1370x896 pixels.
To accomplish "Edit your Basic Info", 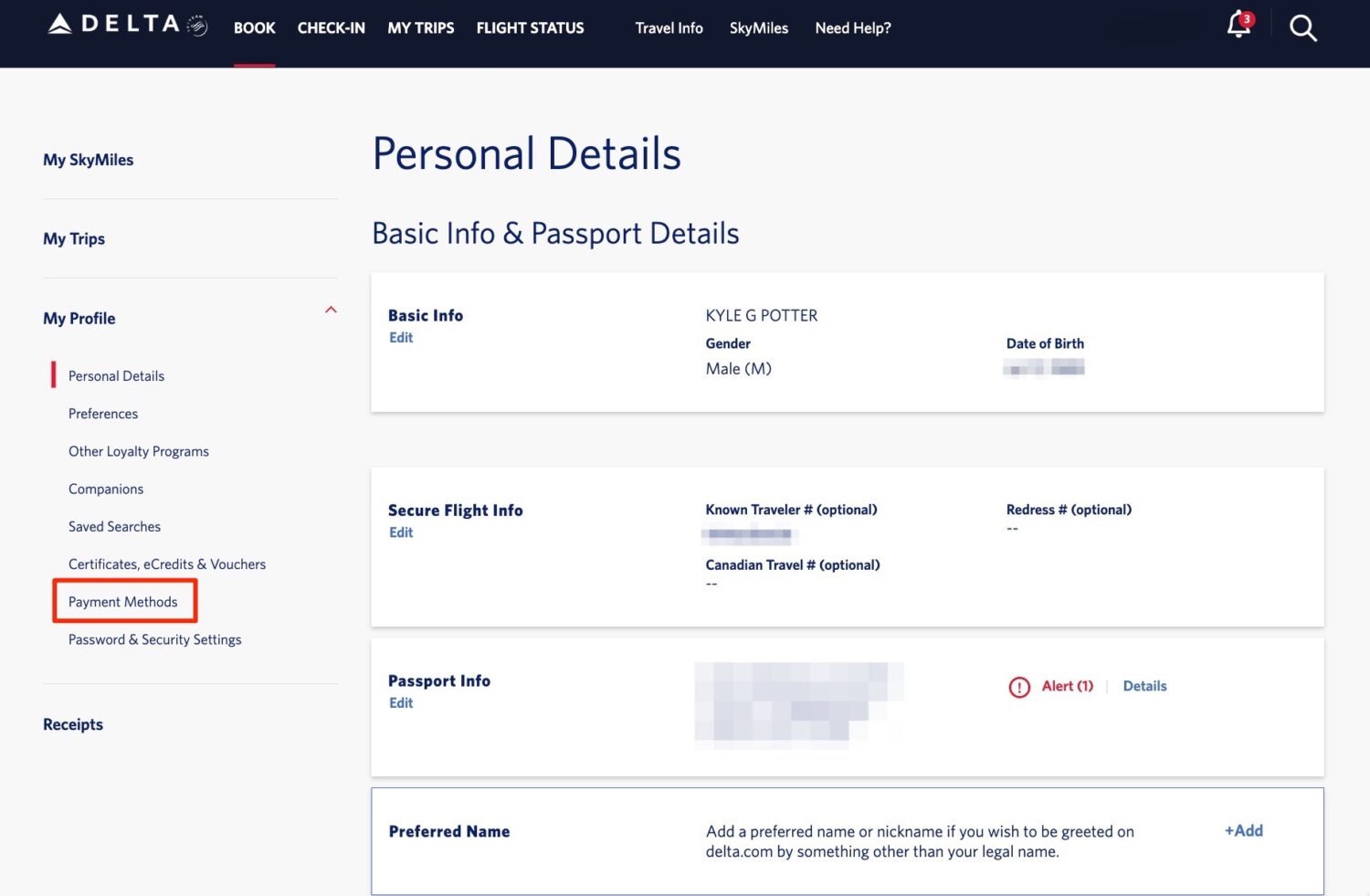I will coord(401,337).
